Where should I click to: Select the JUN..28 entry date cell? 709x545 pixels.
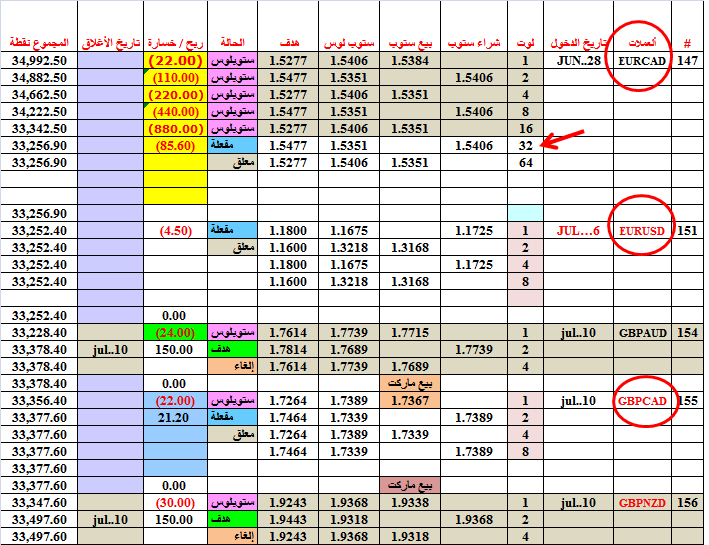577,61
